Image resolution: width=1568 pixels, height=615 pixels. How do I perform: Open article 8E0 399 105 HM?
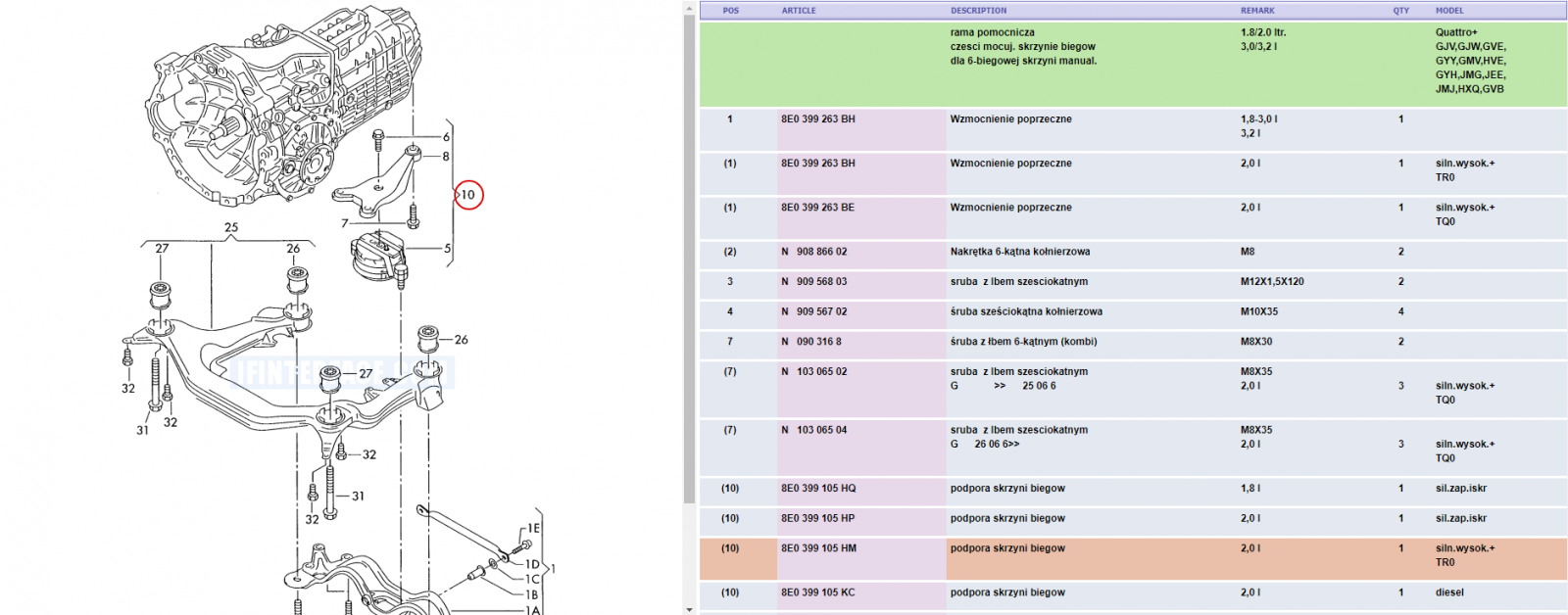[x=818, y=548]
